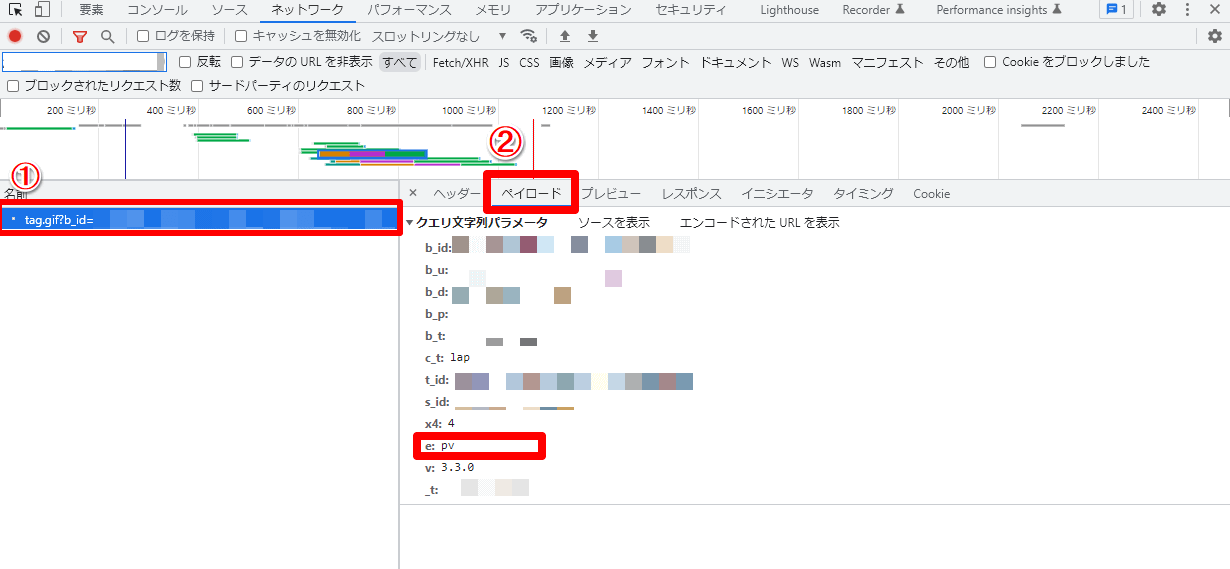Click the import HAR upload arrow
Viewport: 1230px width, 569px height.
pyautogui.click(x=565, y=36)
